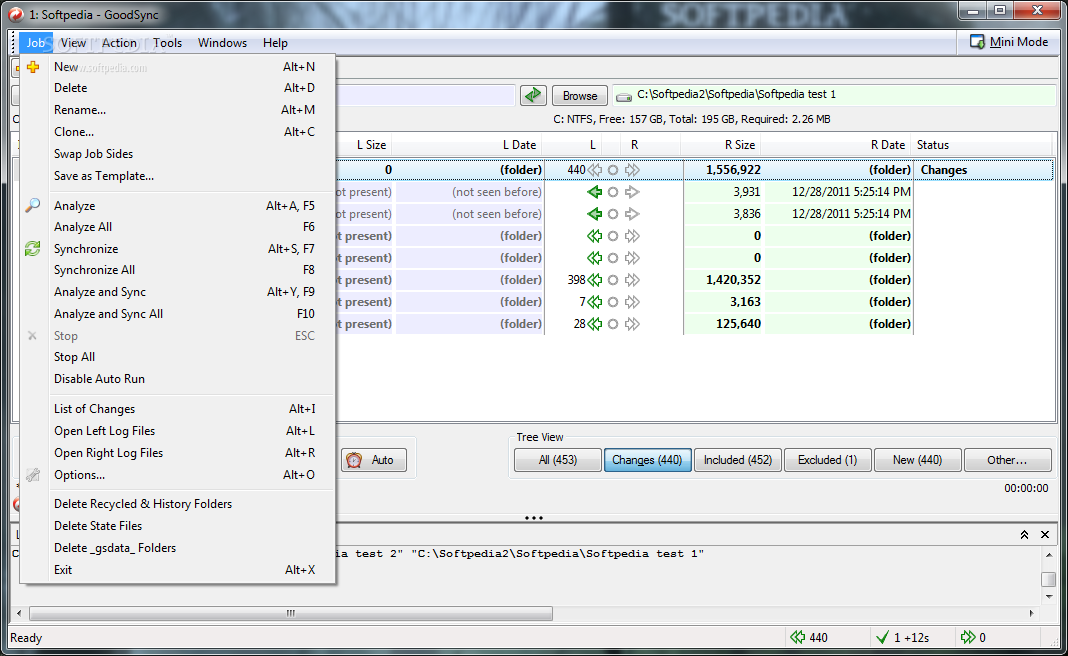Click the horizontal log scrollbar thumb

pos(291,613)
